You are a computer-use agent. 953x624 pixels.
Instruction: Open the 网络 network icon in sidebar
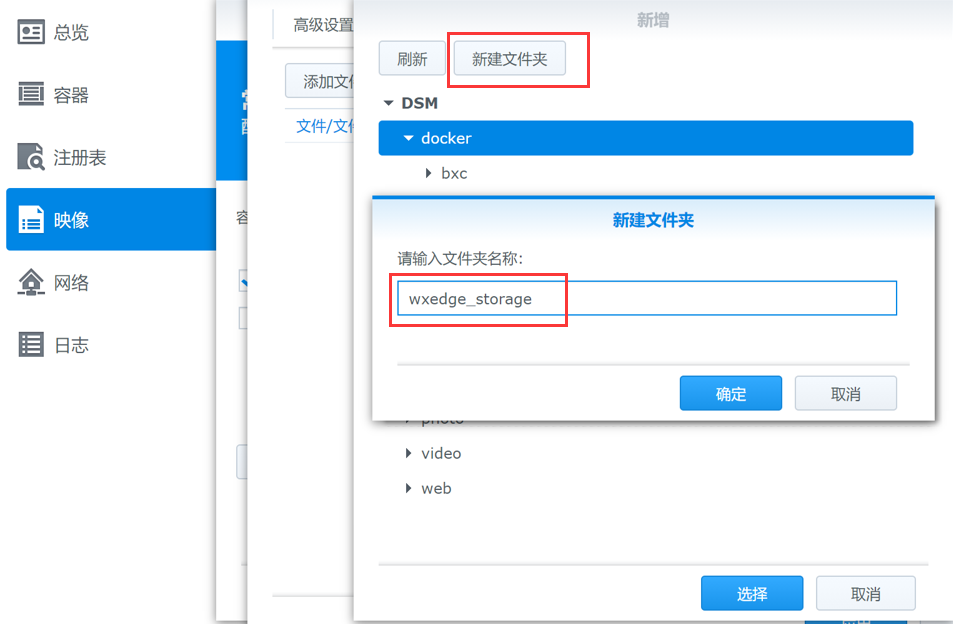pos(32,283)
